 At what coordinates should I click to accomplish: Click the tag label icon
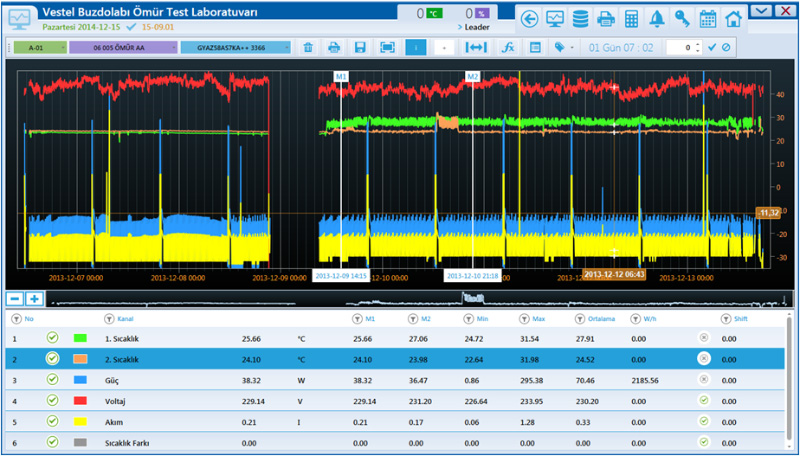pyautogui.click(x=560, y=47)
